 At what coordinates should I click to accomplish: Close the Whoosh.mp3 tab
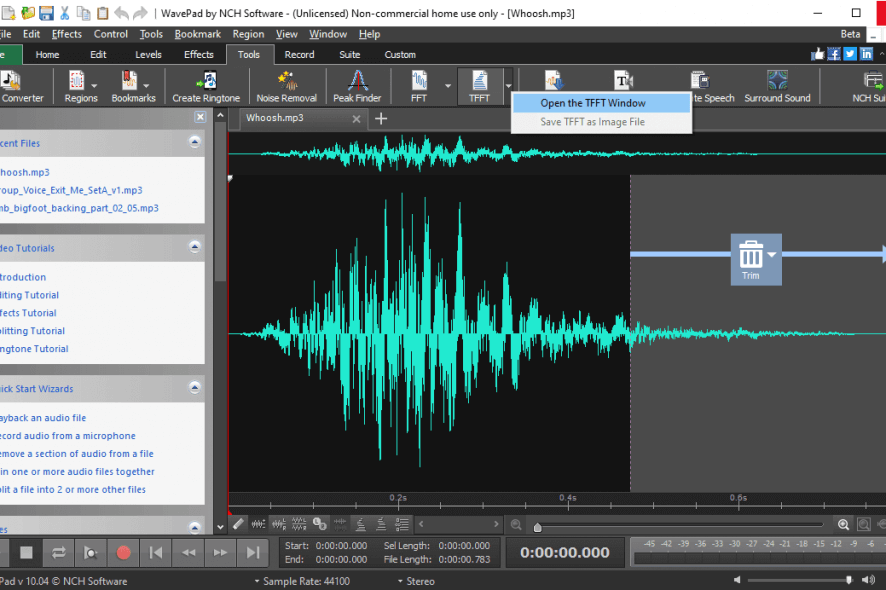357,119
